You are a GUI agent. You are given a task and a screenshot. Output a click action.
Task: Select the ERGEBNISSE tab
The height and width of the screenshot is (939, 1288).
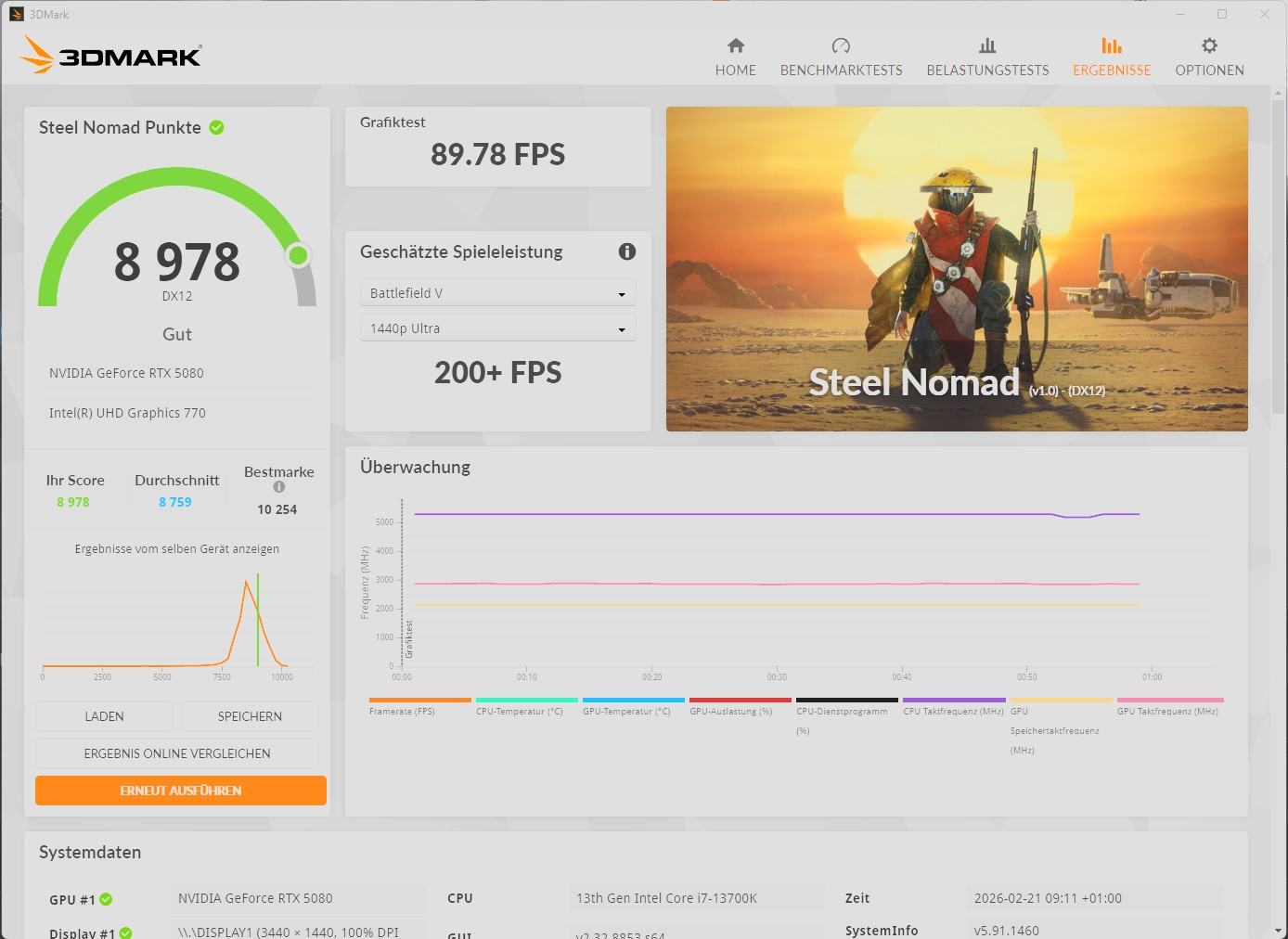click(1112, 57)
